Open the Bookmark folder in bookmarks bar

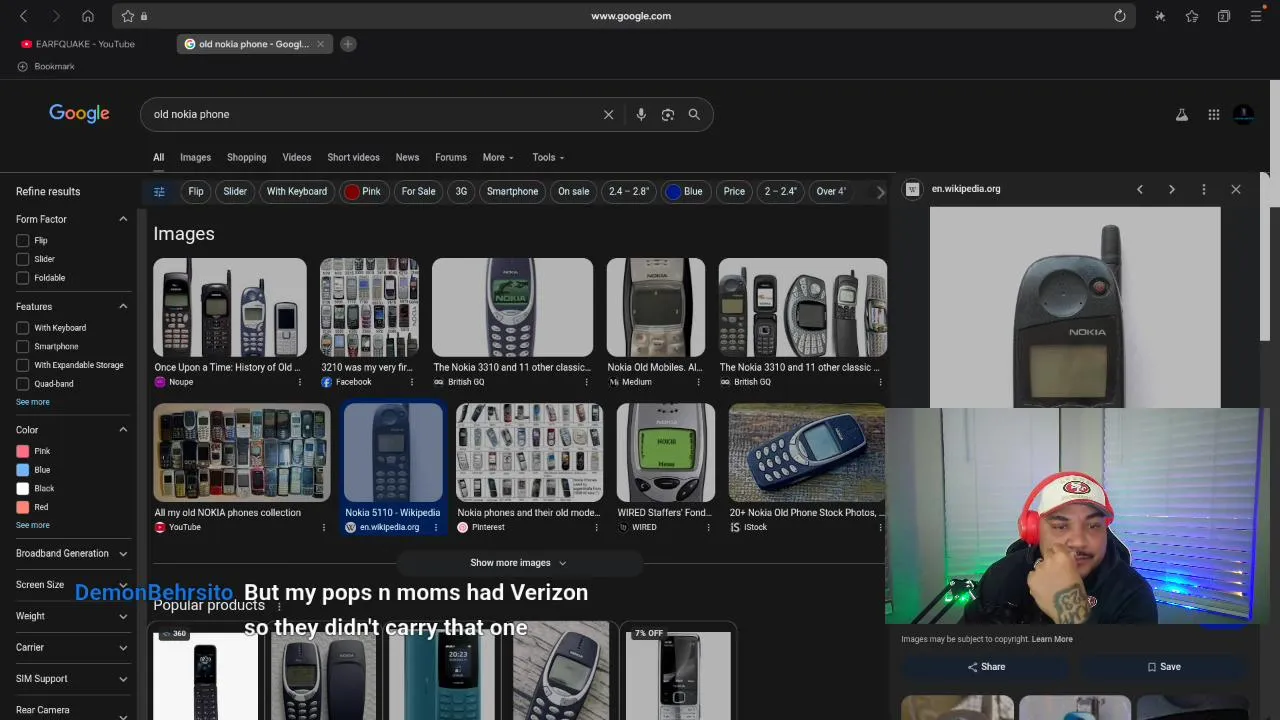tap(46, 66)
